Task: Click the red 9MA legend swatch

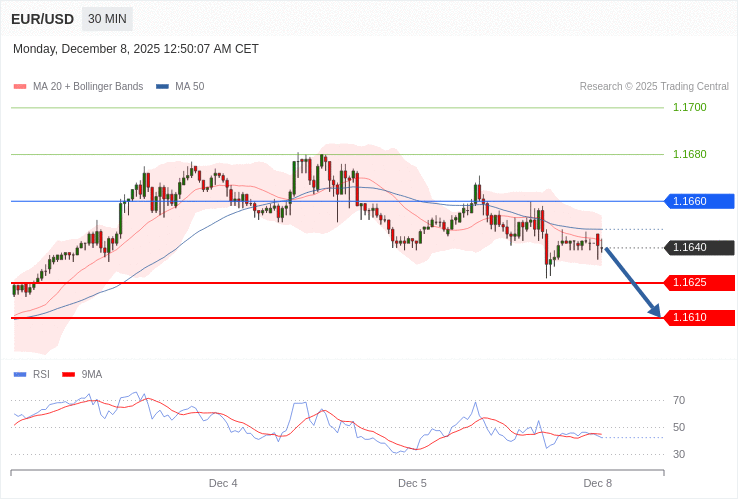Action: (69, 374)
